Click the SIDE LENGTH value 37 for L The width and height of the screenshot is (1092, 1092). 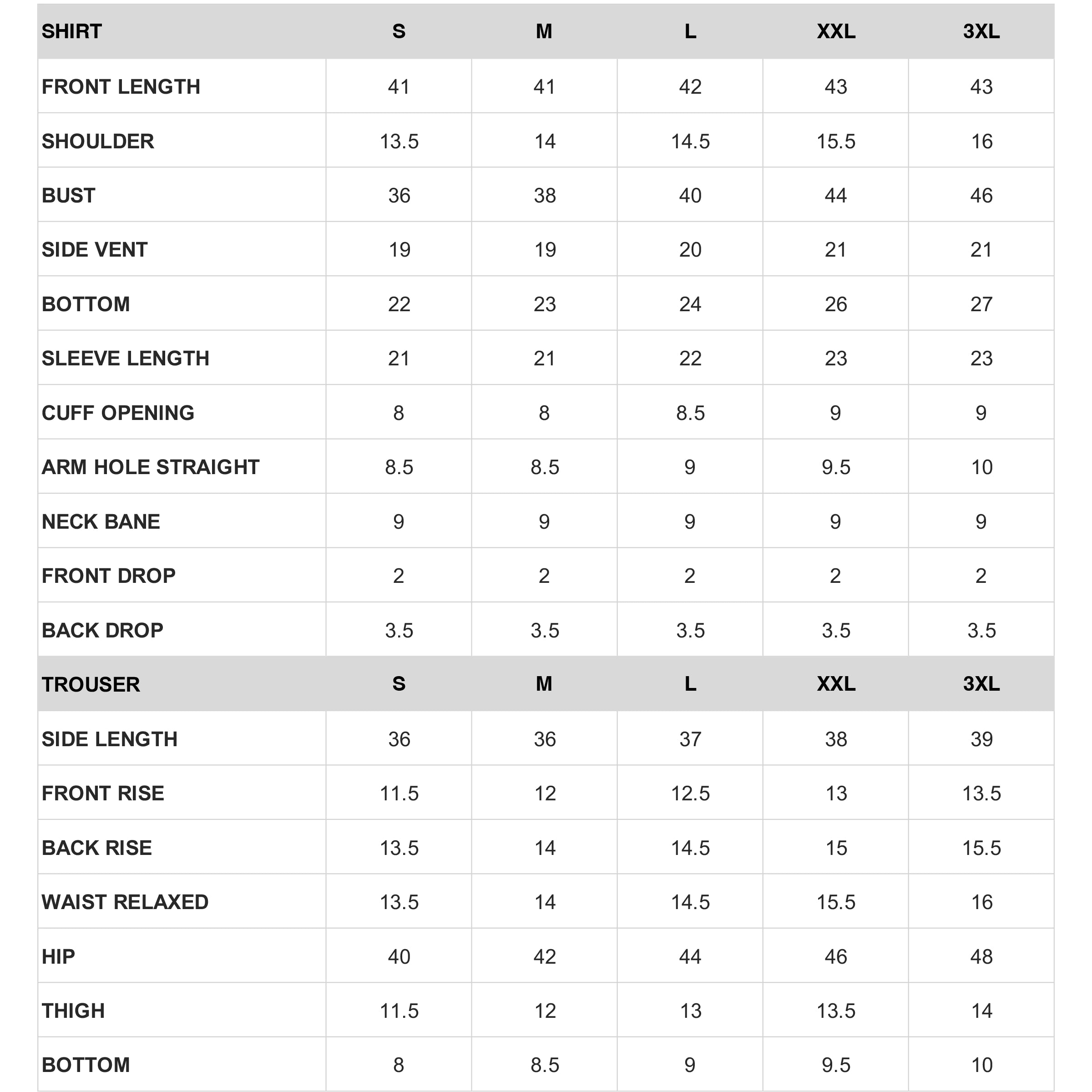coord(690,739)
